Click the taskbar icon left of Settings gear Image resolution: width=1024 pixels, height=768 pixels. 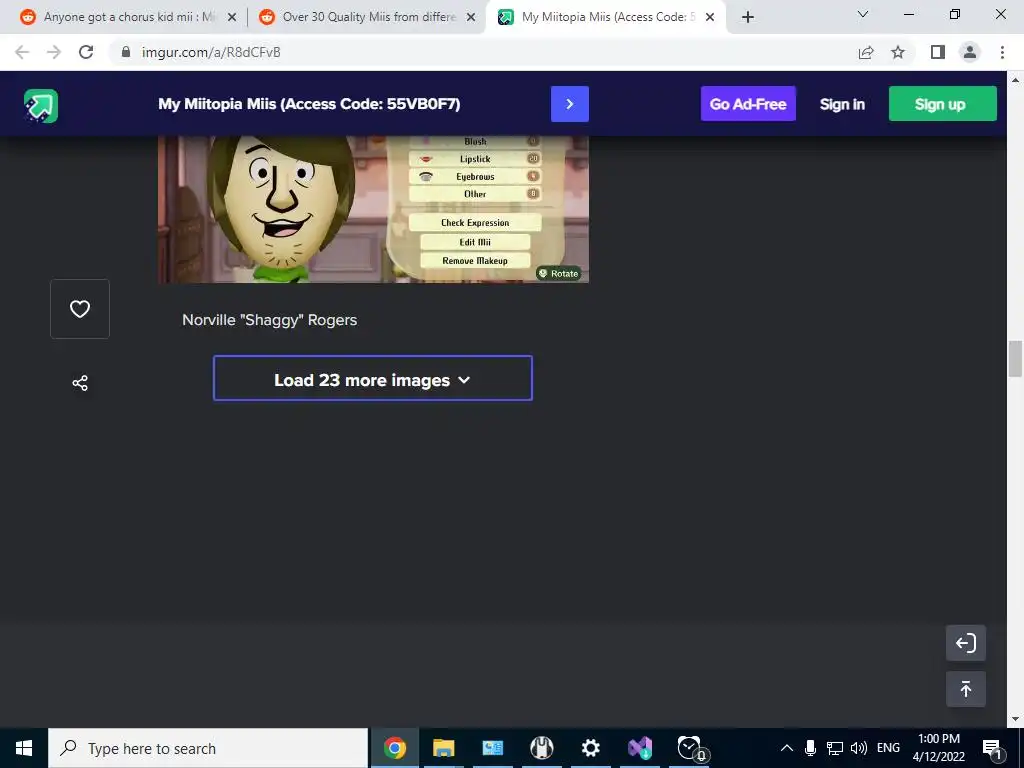pyautogui.click(x=541, y=748)
